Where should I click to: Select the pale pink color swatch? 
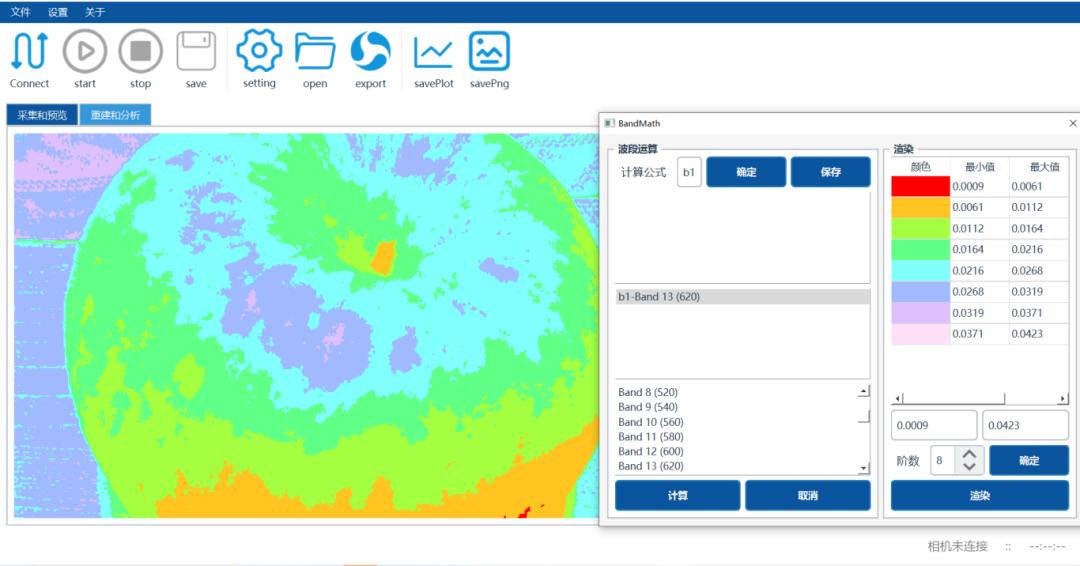[920, 334]
